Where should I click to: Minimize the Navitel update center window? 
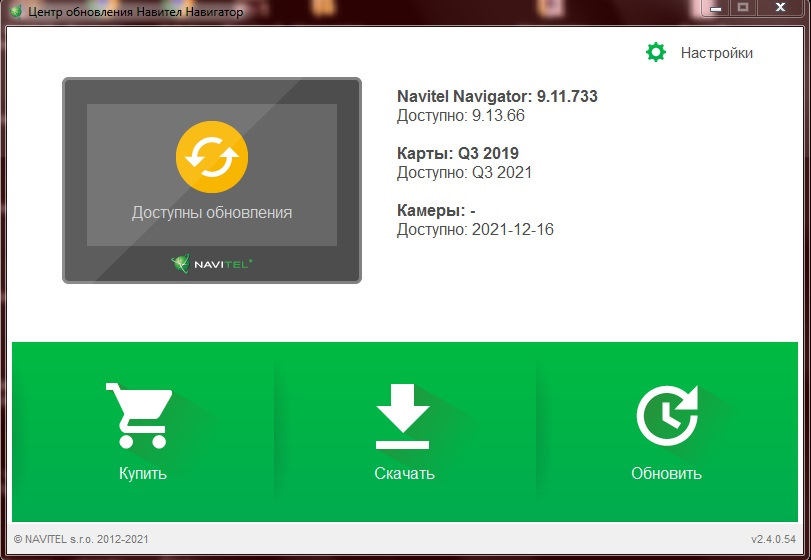click(716, 9)
